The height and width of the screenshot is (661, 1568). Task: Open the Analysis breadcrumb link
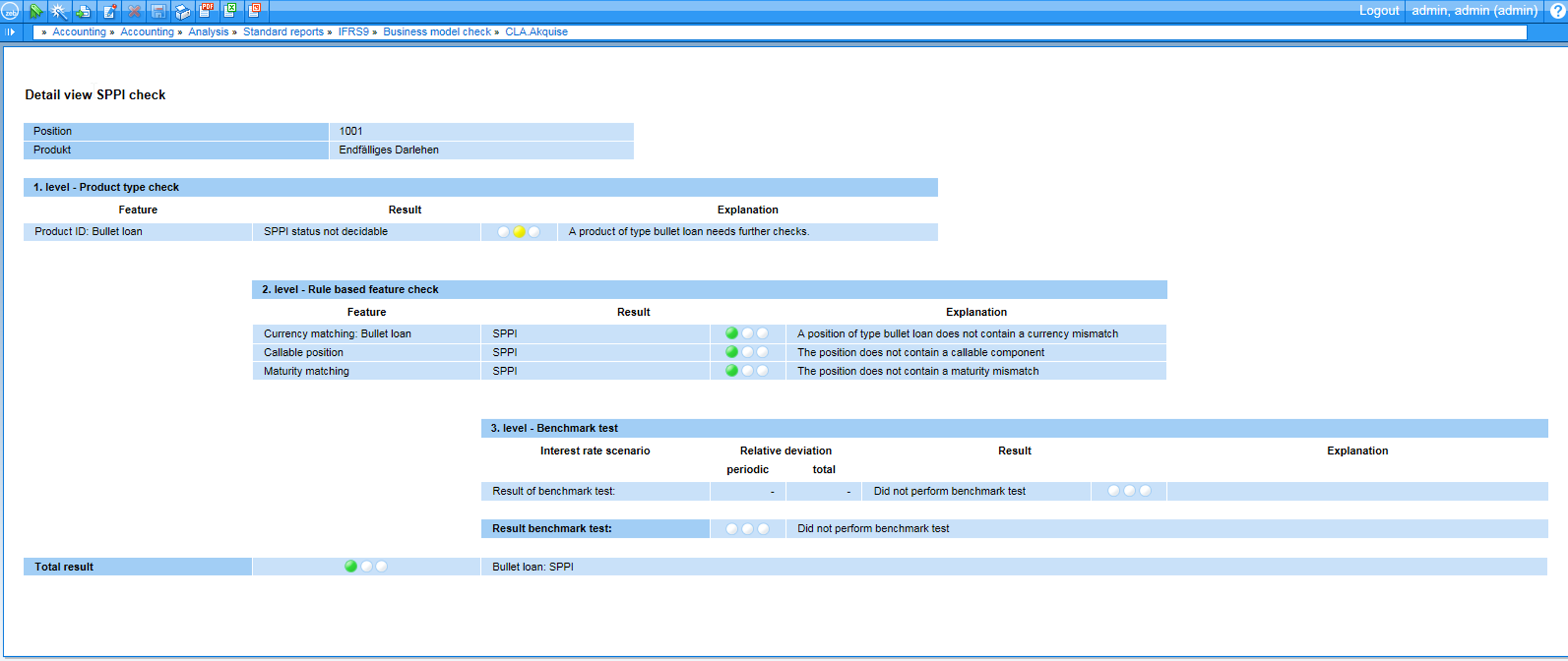coord(208,32)
